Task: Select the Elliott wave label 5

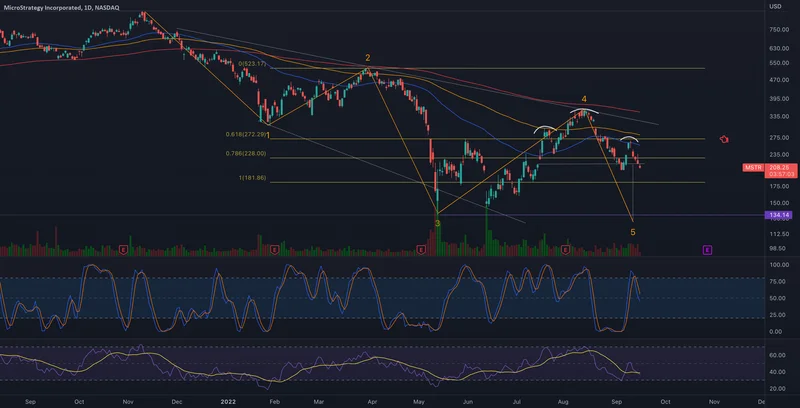Action: (x=632, y=232)
